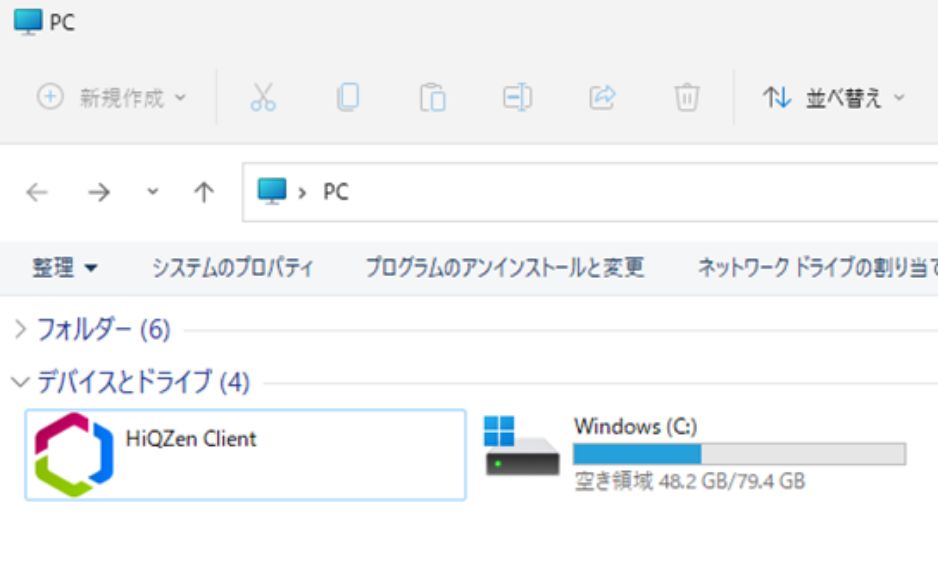Click the 空き領域 48.2 GB/79.4 GB text
This screenshot has width=938, height=580.
click(690, 481)
